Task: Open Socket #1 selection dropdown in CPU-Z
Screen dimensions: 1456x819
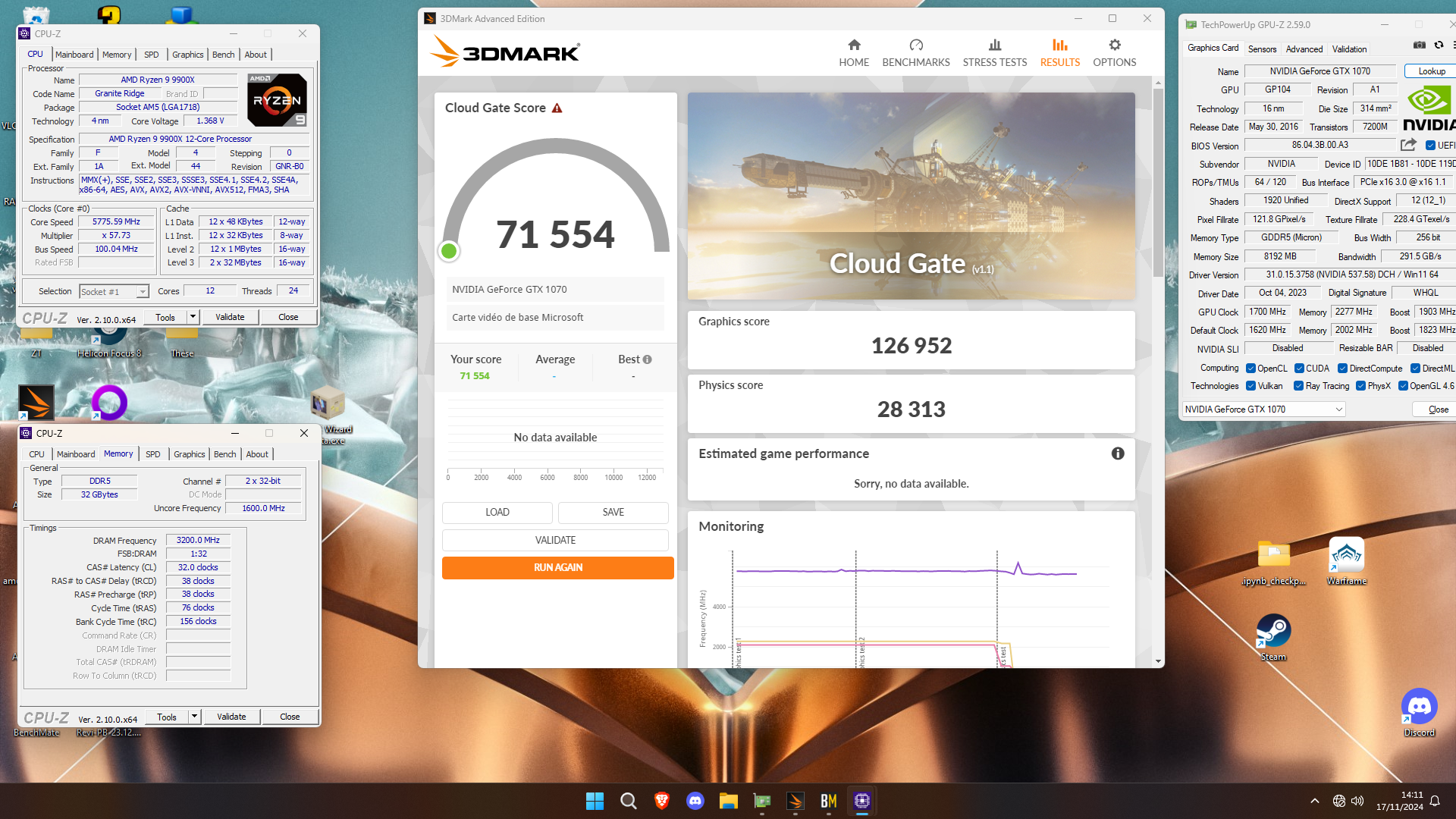Action: (143, 292)
